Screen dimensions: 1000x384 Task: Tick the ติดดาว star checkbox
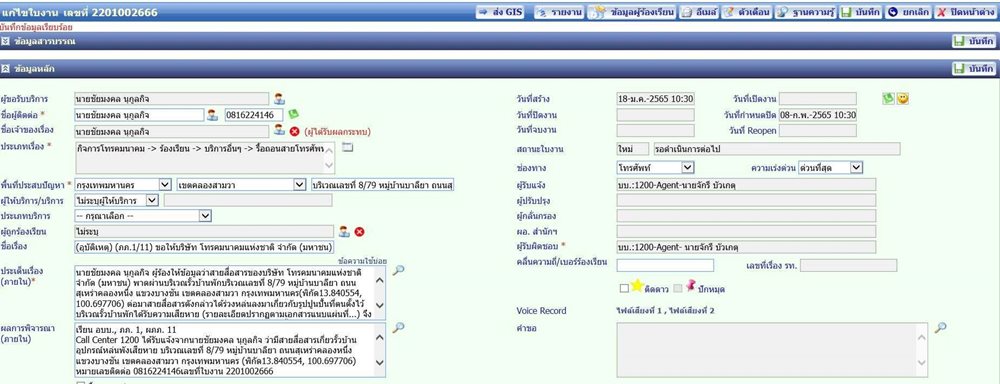(624, 288)
